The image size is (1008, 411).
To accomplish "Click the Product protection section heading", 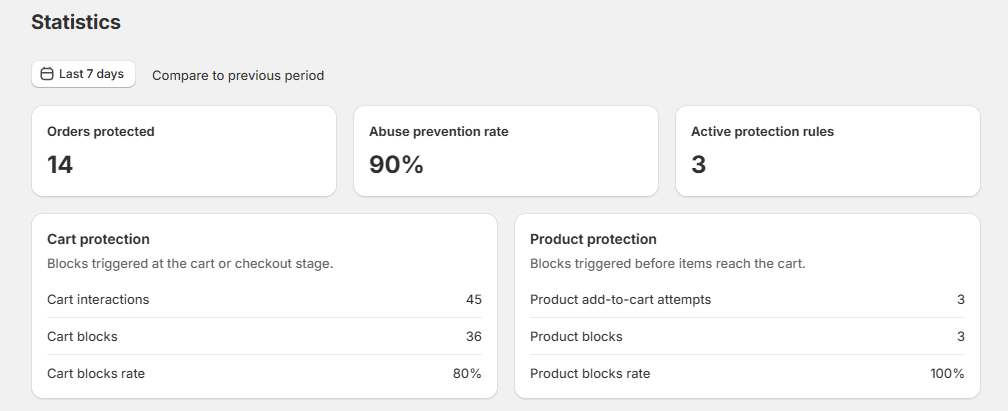I will [593, 239].
